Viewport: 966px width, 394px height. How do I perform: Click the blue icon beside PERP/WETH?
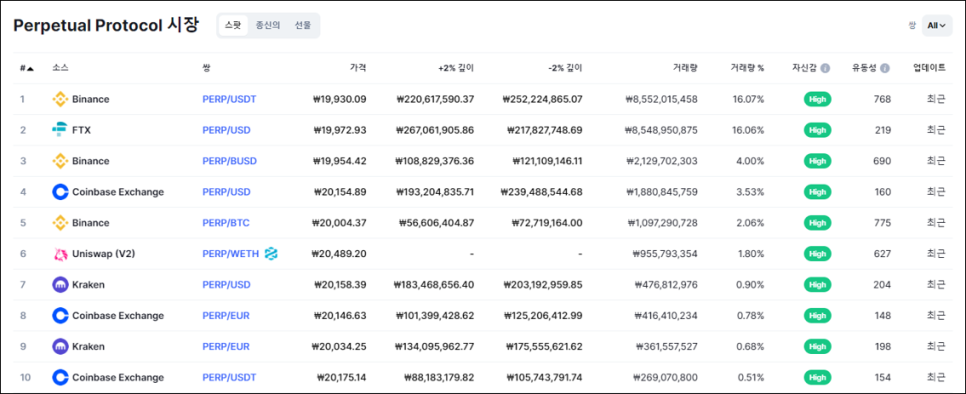point(271,254)
